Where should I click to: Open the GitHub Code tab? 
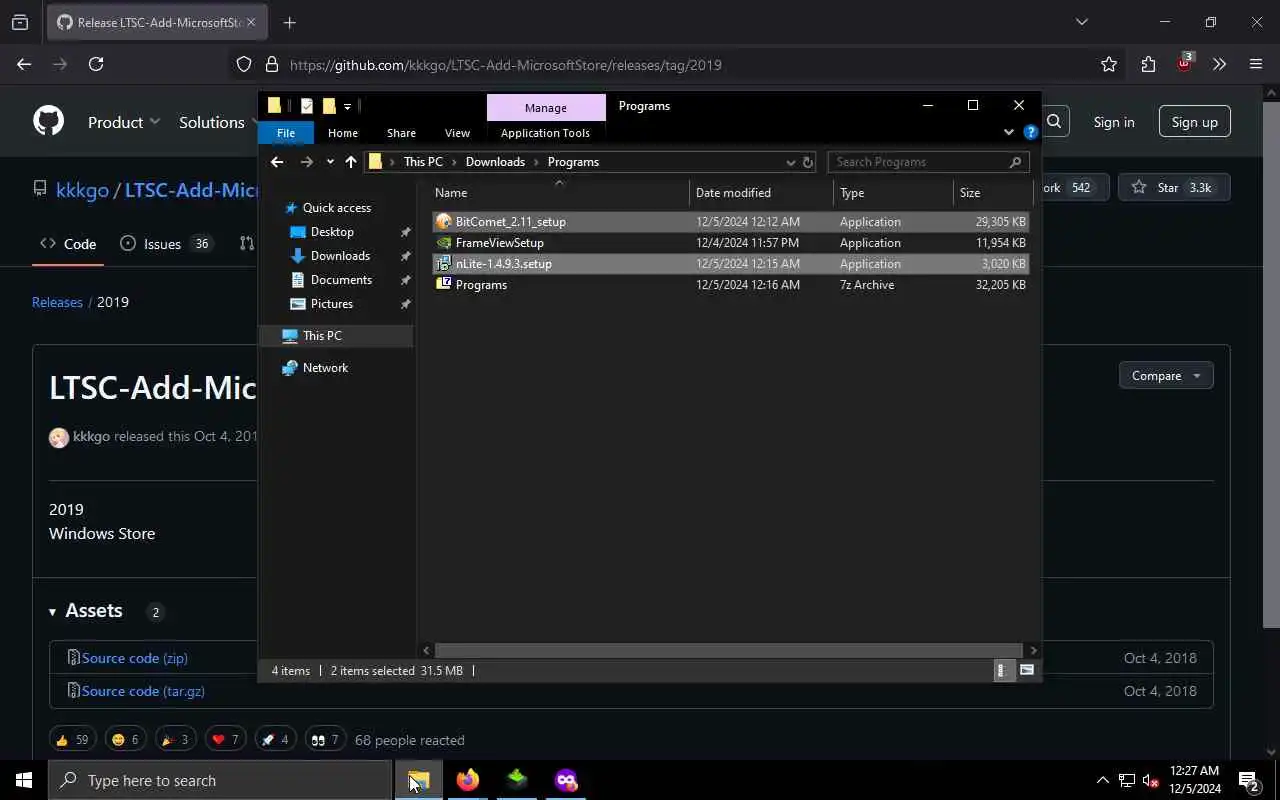click(x=68, y=244)
